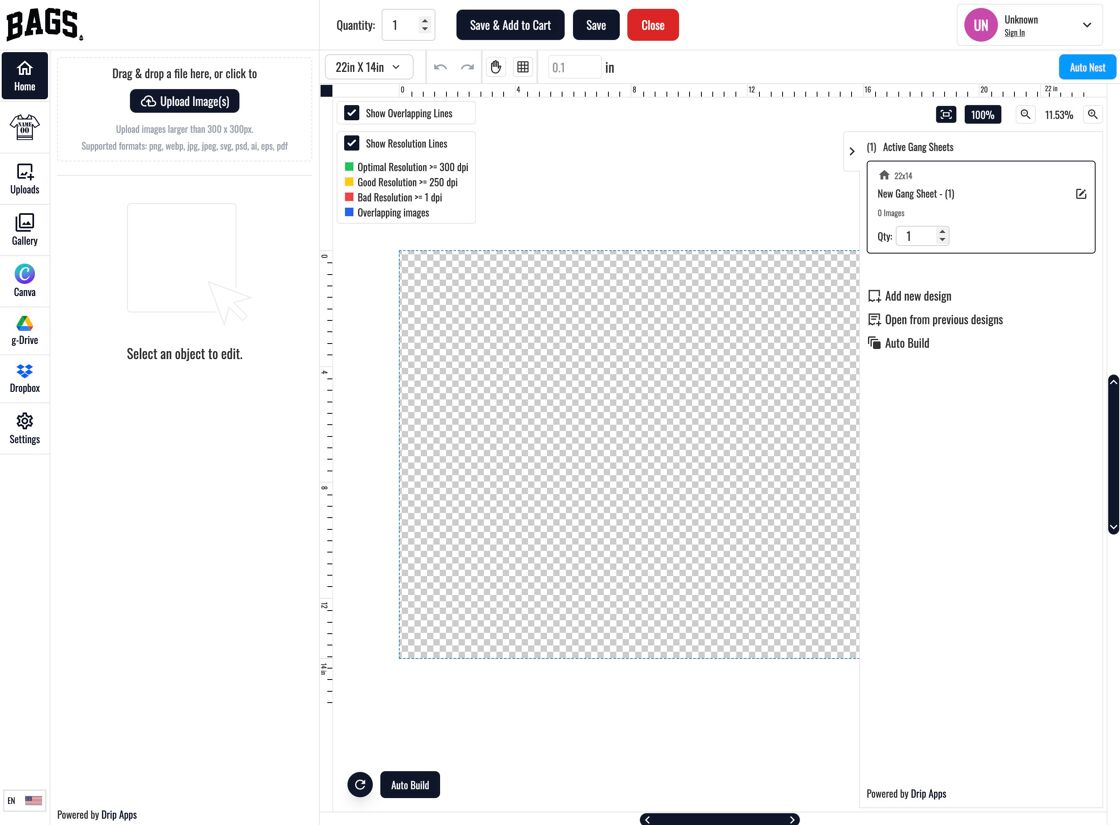Image resolution: width=1120 pixels, height=825 pixels.
Task: Click the Save button
Action: 596,25
